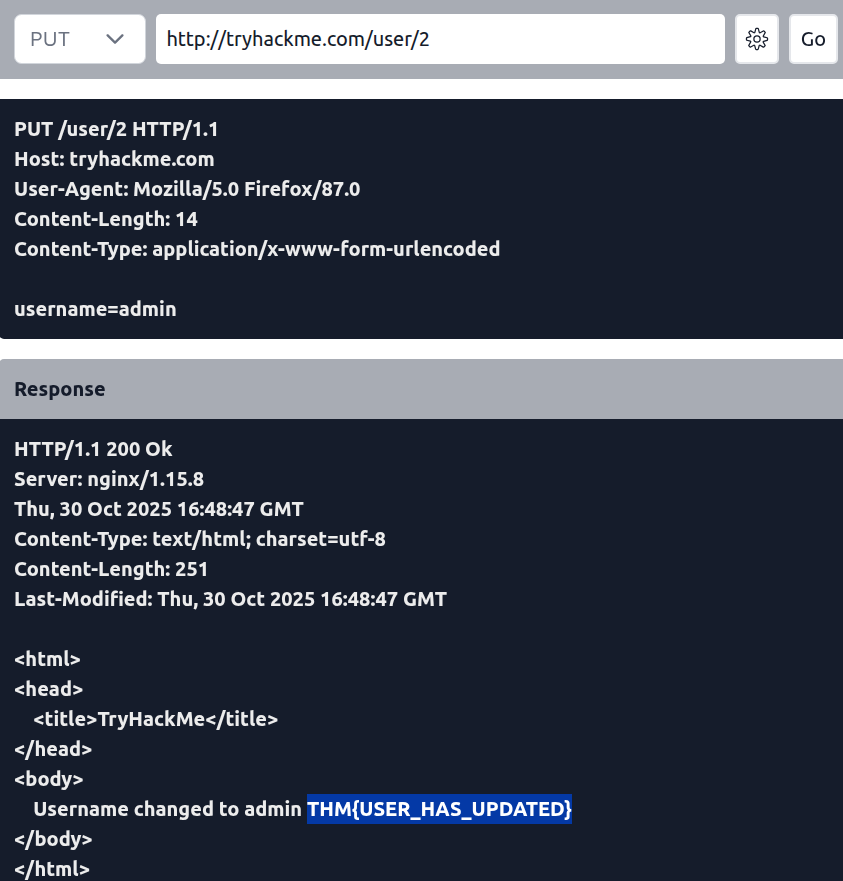Click the 'PUT /user/2 HTTP/1.1' request line
Image resolution: width=843 pixels, height=881 pixels.
(116, 129)
